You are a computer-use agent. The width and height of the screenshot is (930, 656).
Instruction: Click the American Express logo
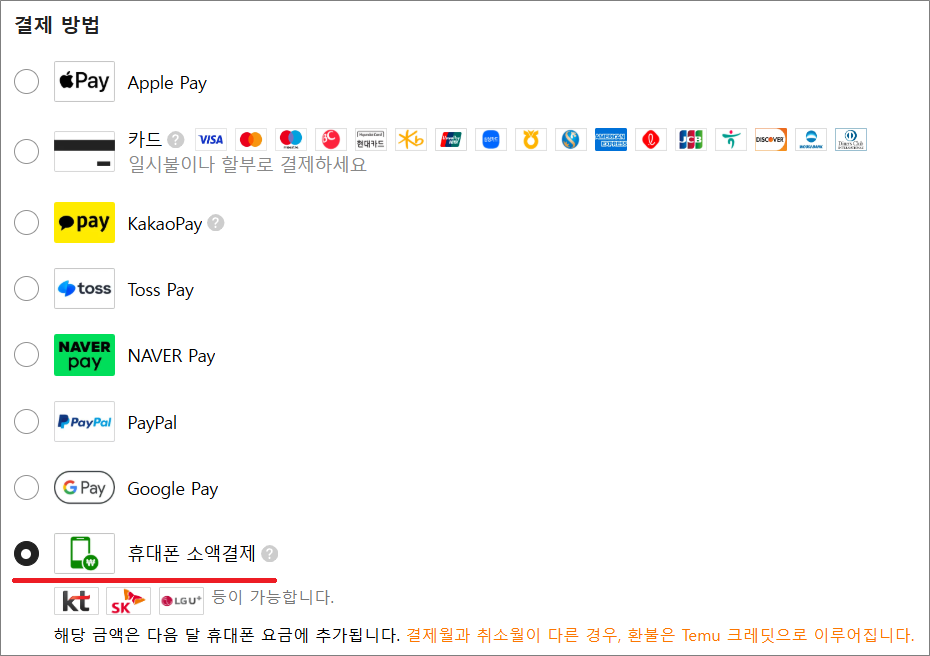point(611,139)
